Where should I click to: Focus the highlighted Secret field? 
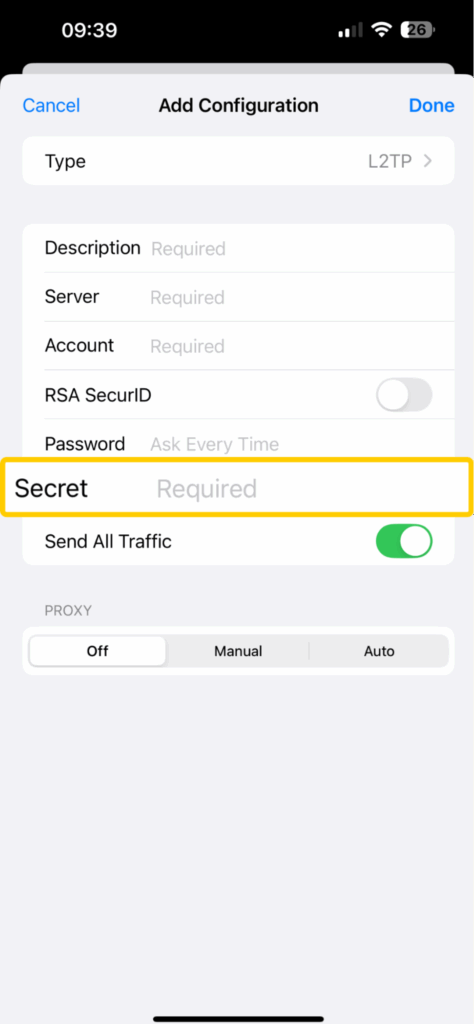tap(236, 488)
